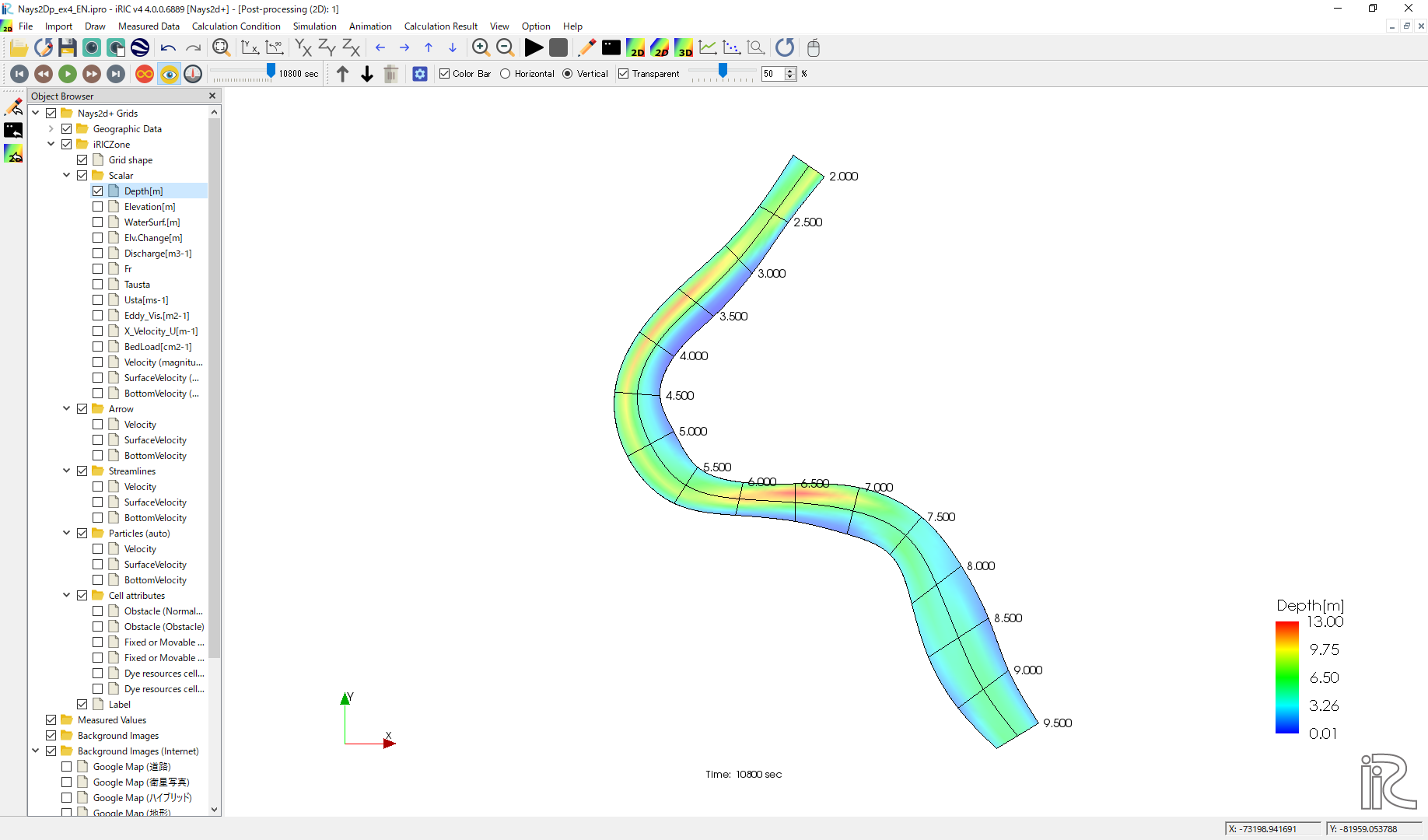Image resolution: width=1428 pixels, height=840 pixels.
Task: Collapse the Scalar folder
Action: coord(67,176)
